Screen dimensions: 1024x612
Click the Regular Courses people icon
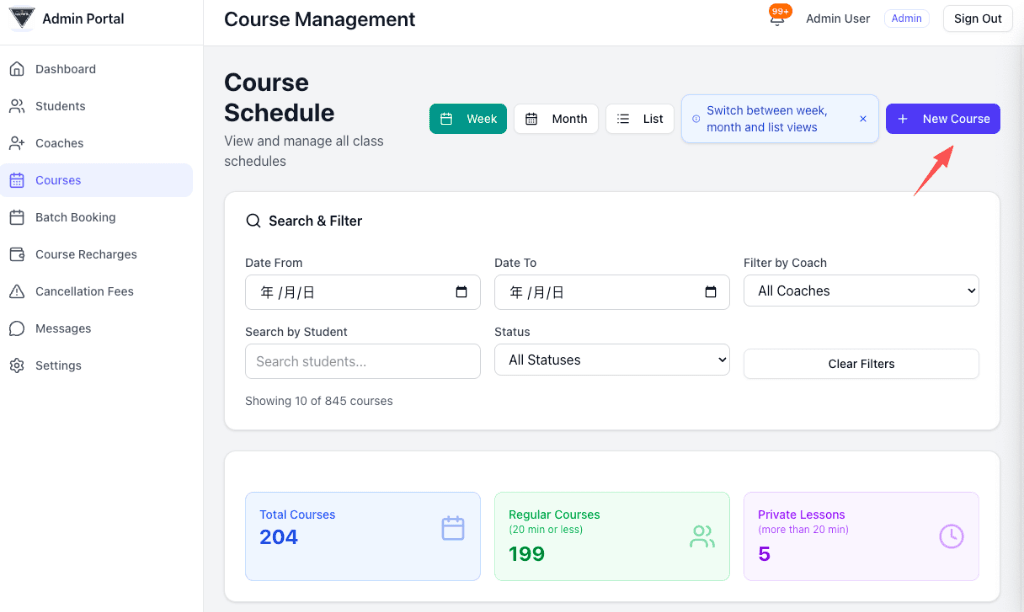coord(702,537)
